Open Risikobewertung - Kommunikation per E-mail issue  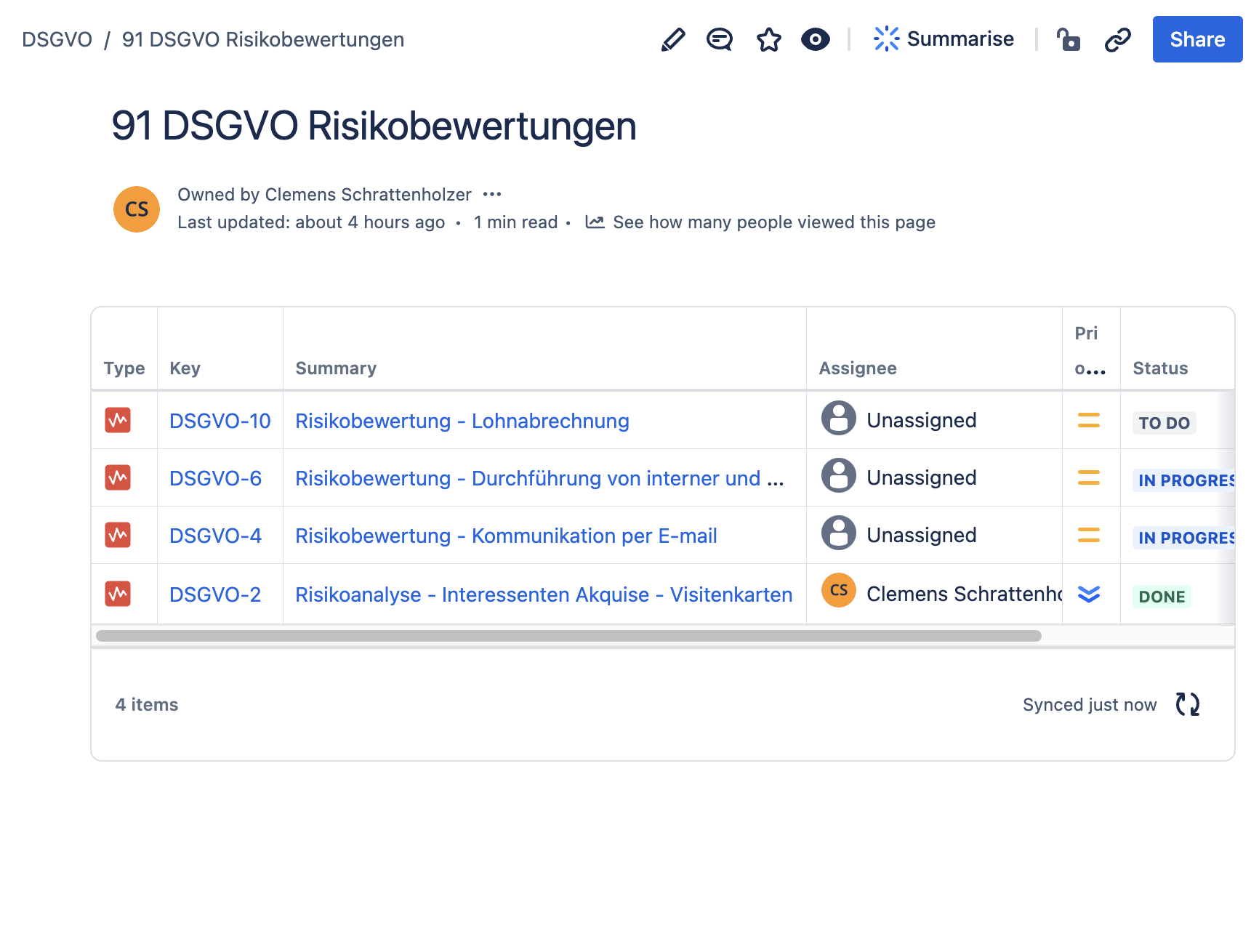tap(506, 536)
